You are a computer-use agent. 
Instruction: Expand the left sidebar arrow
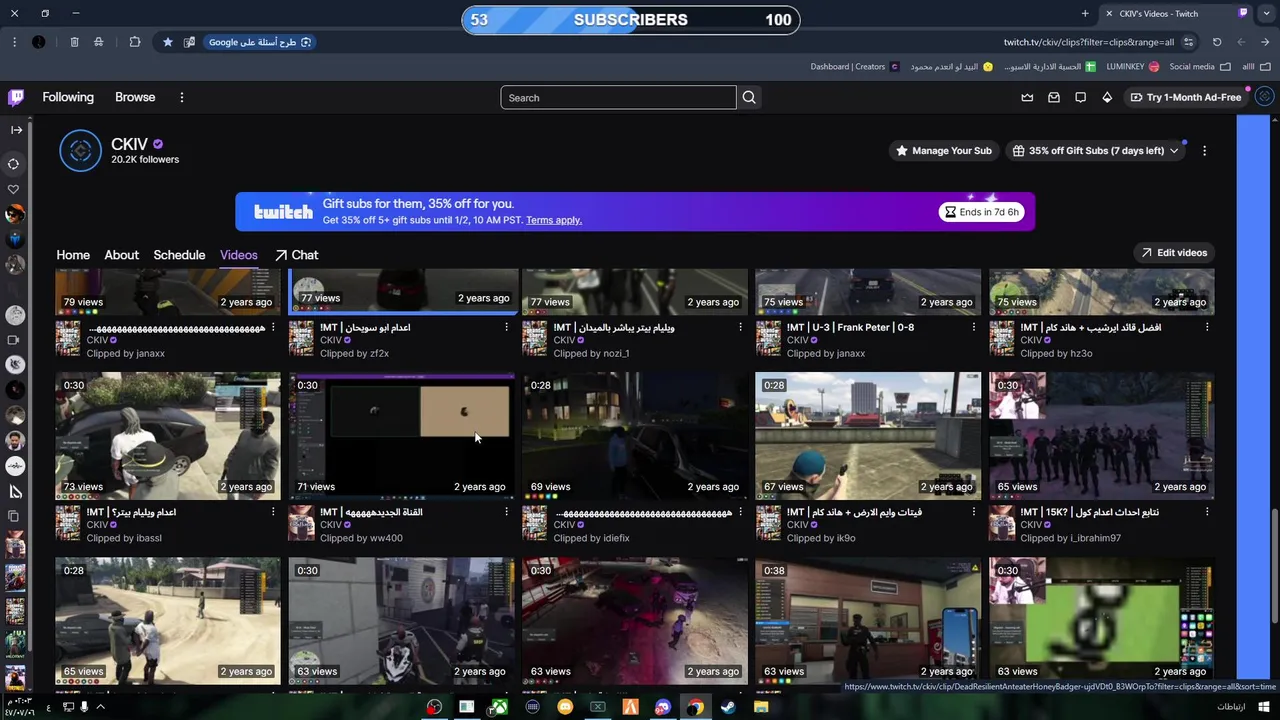coord(15,129)
